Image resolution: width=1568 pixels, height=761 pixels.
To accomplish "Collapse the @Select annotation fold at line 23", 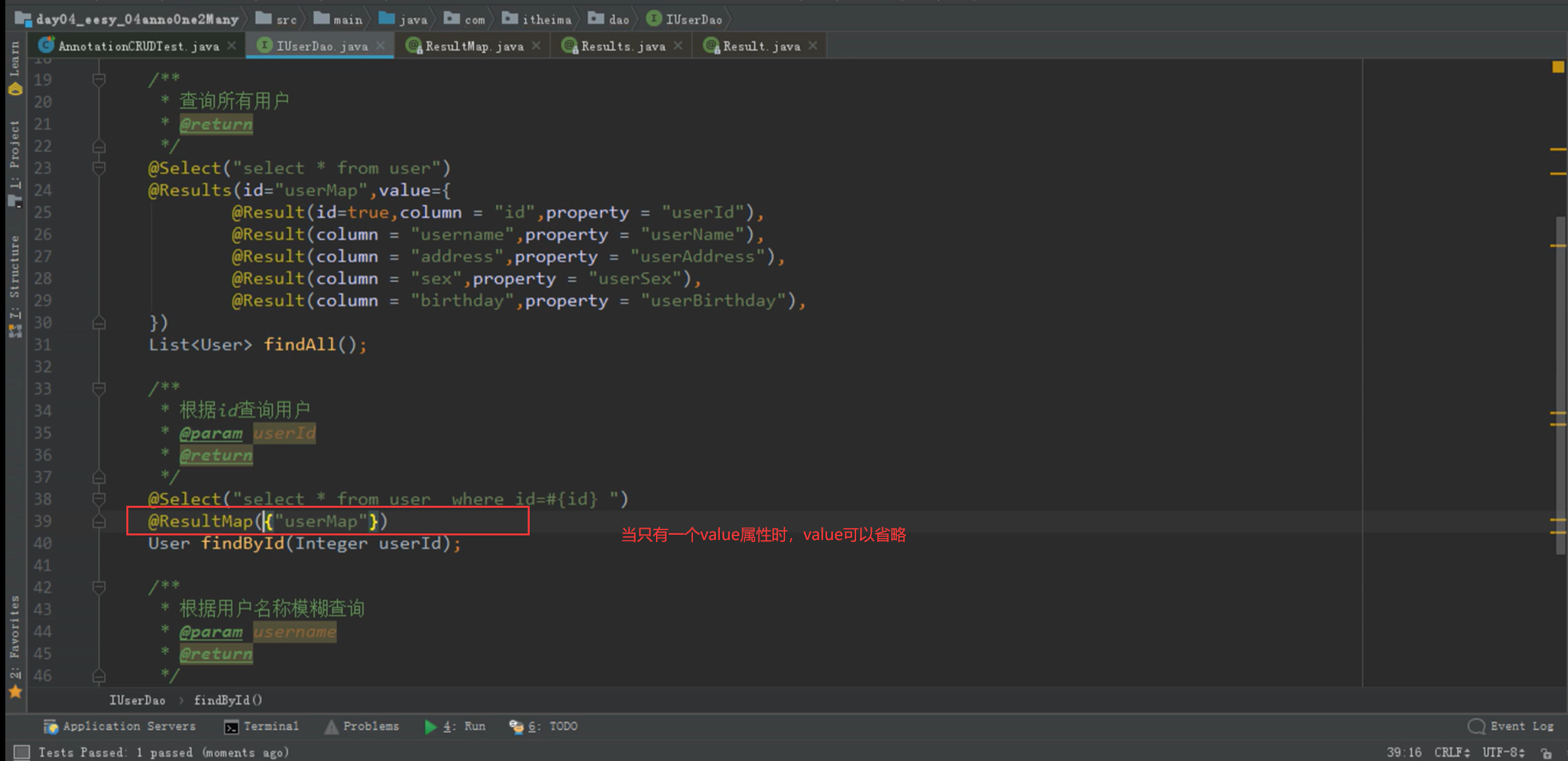I will (x=99, y=168).
